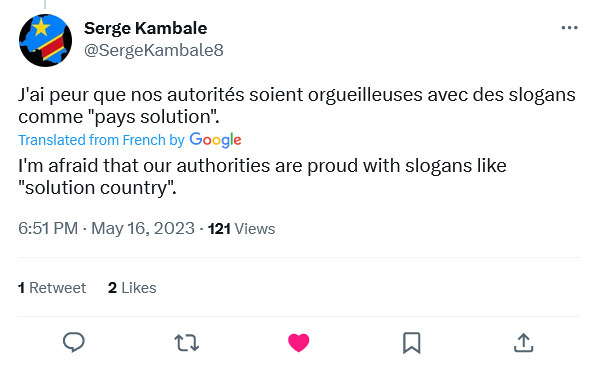
Task: Open the Serge Kambale display name
Action: tap(145, 29)
